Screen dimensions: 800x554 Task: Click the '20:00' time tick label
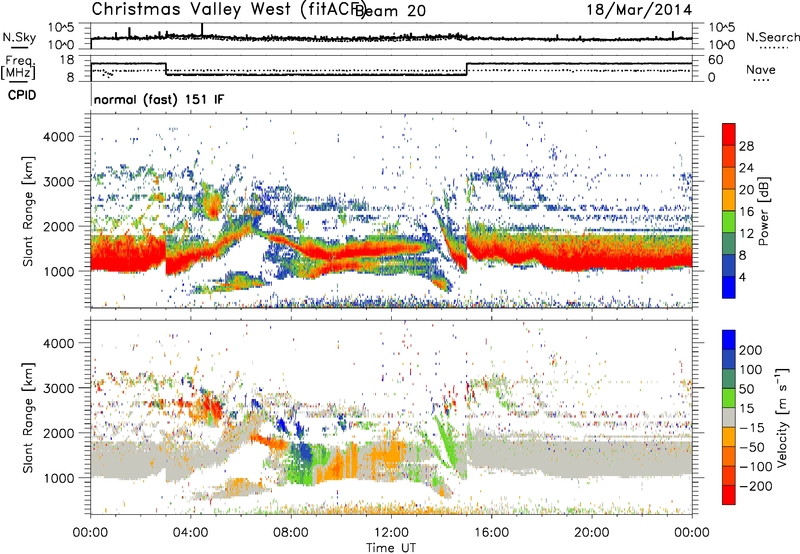coord(591,533)
